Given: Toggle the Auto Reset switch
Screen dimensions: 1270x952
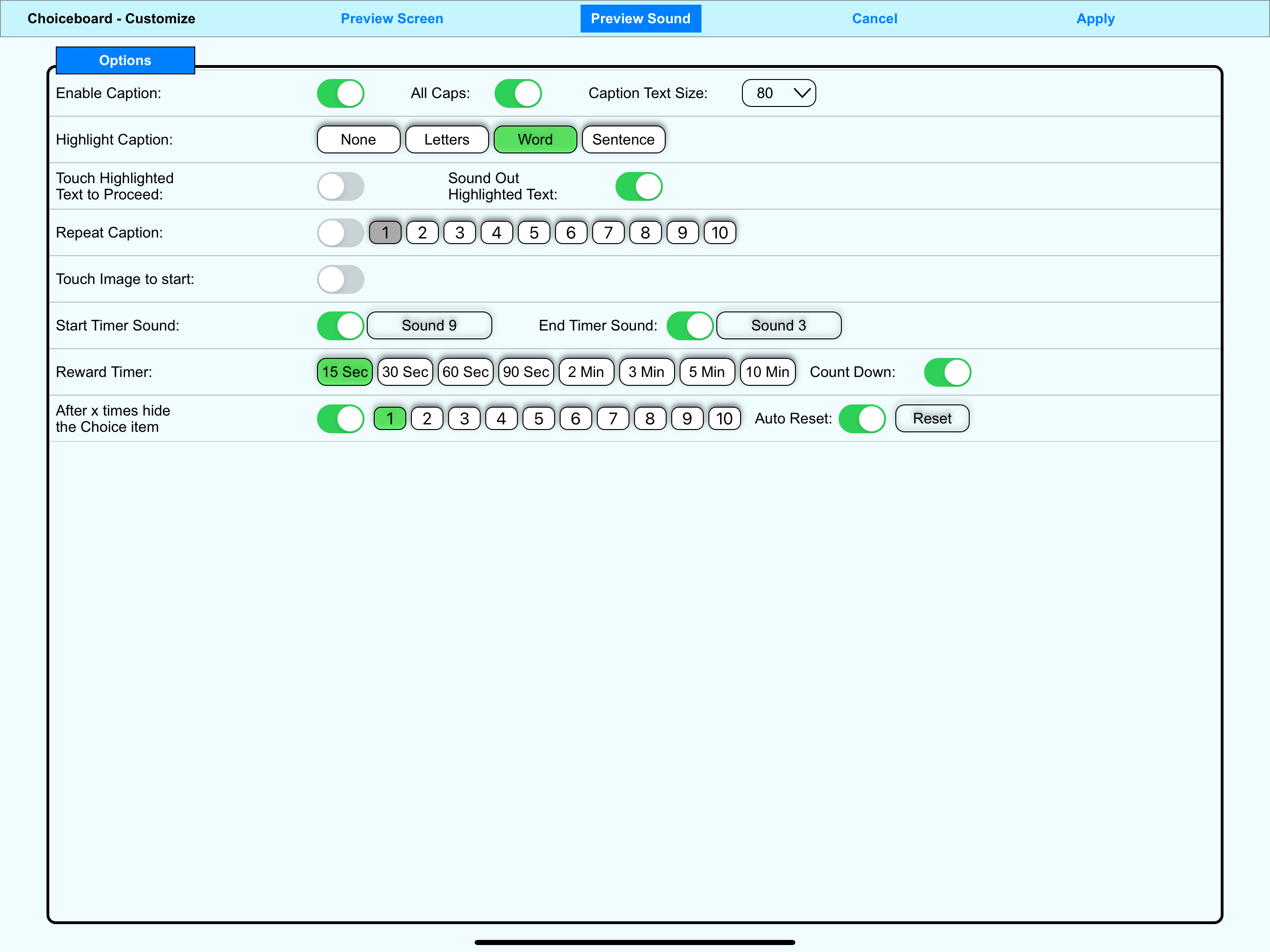Looking at the screenshot, I should pos(862,418).
